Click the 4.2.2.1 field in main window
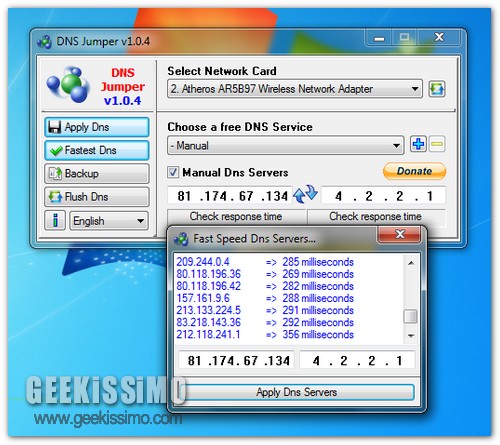The image size is (500, 445). (x=383, y=196)
